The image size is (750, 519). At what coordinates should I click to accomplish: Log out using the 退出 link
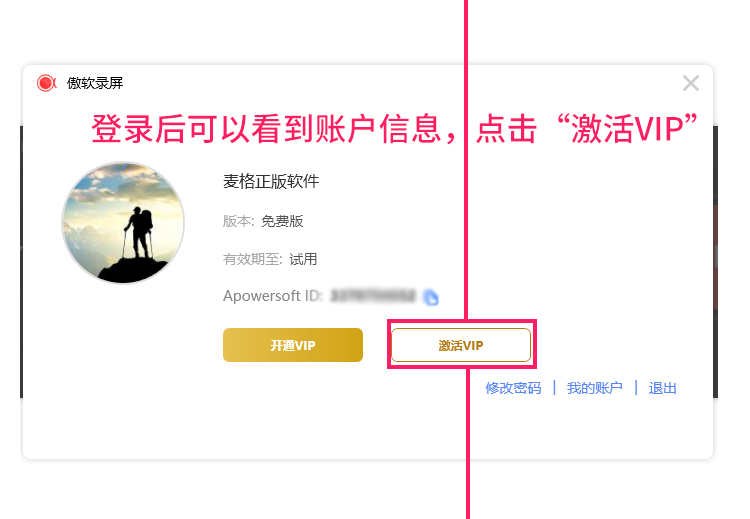[x=662, y=388]
